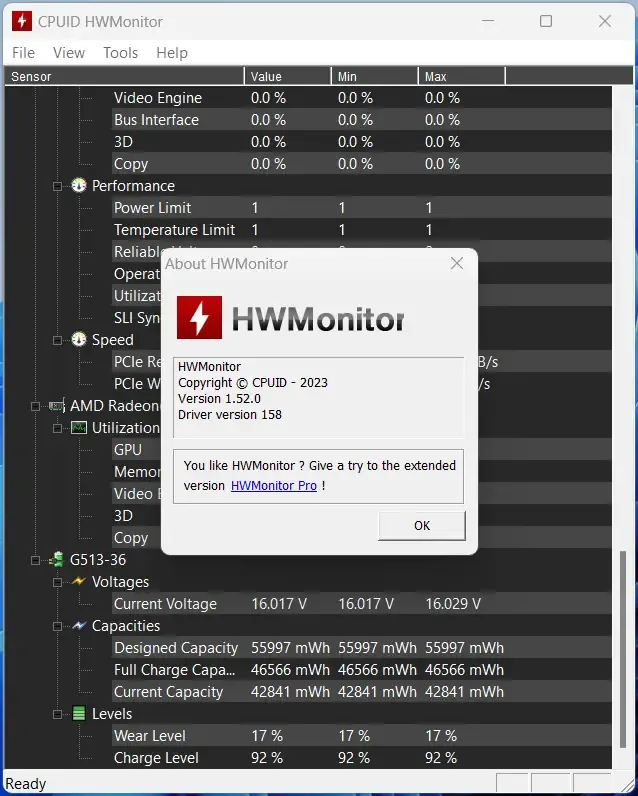Click the Ready status bar text
638x796 pixels.
click(x=25, y=784)
